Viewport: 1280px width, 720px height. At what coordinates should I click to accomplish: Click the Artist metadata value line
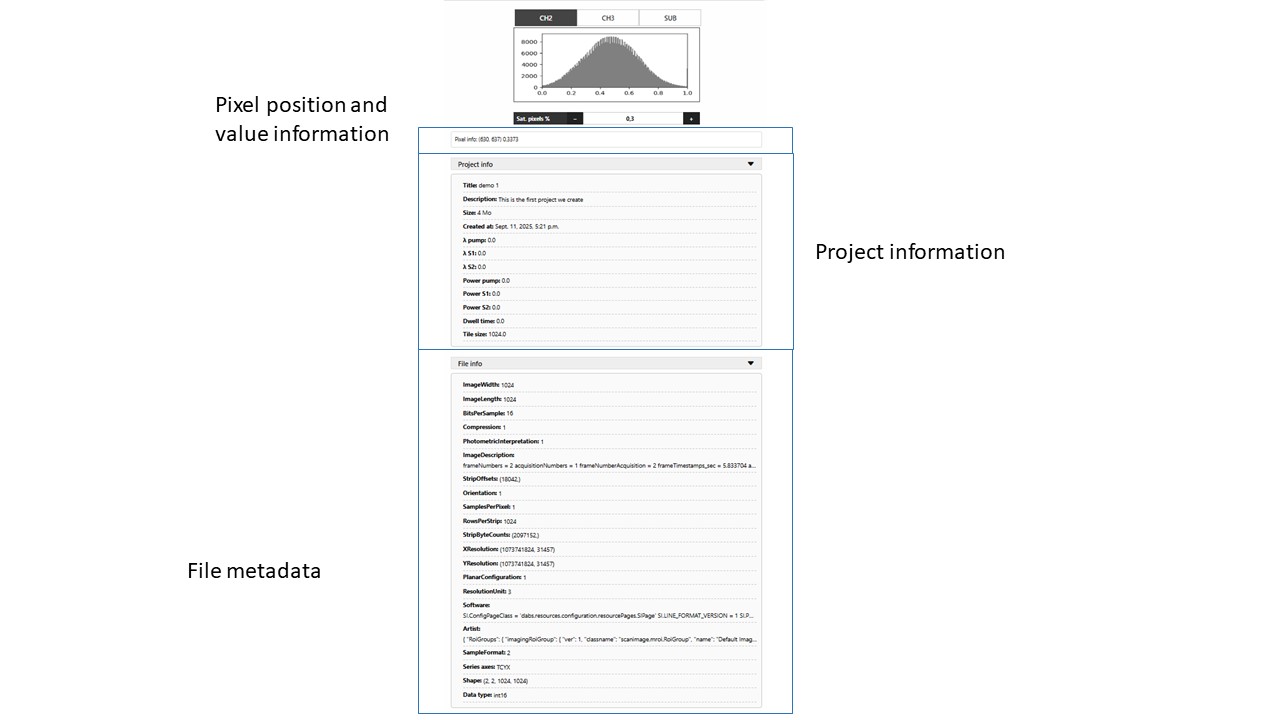coord(609,638)
